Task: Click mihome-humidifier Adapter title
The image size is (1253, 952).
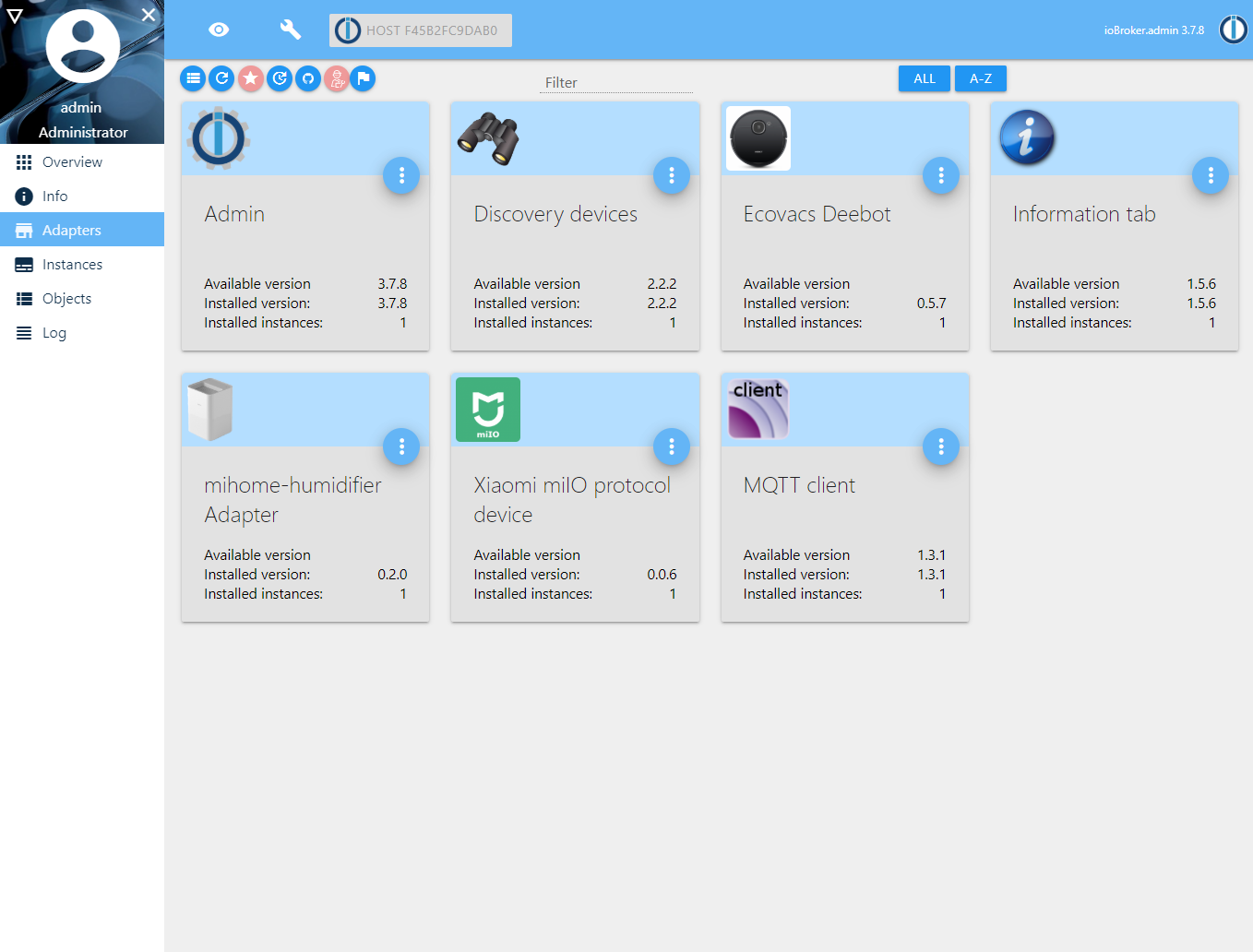Action: (x=292, y=500)
